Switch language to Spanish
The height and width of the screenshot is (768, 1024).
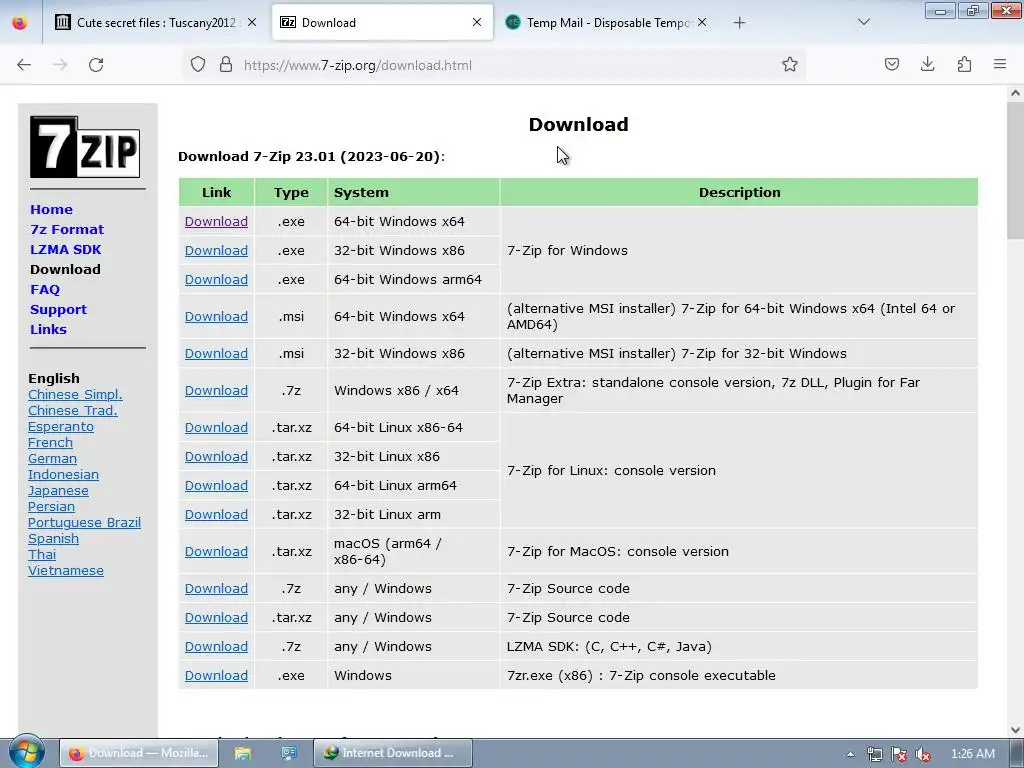[54, 539]
